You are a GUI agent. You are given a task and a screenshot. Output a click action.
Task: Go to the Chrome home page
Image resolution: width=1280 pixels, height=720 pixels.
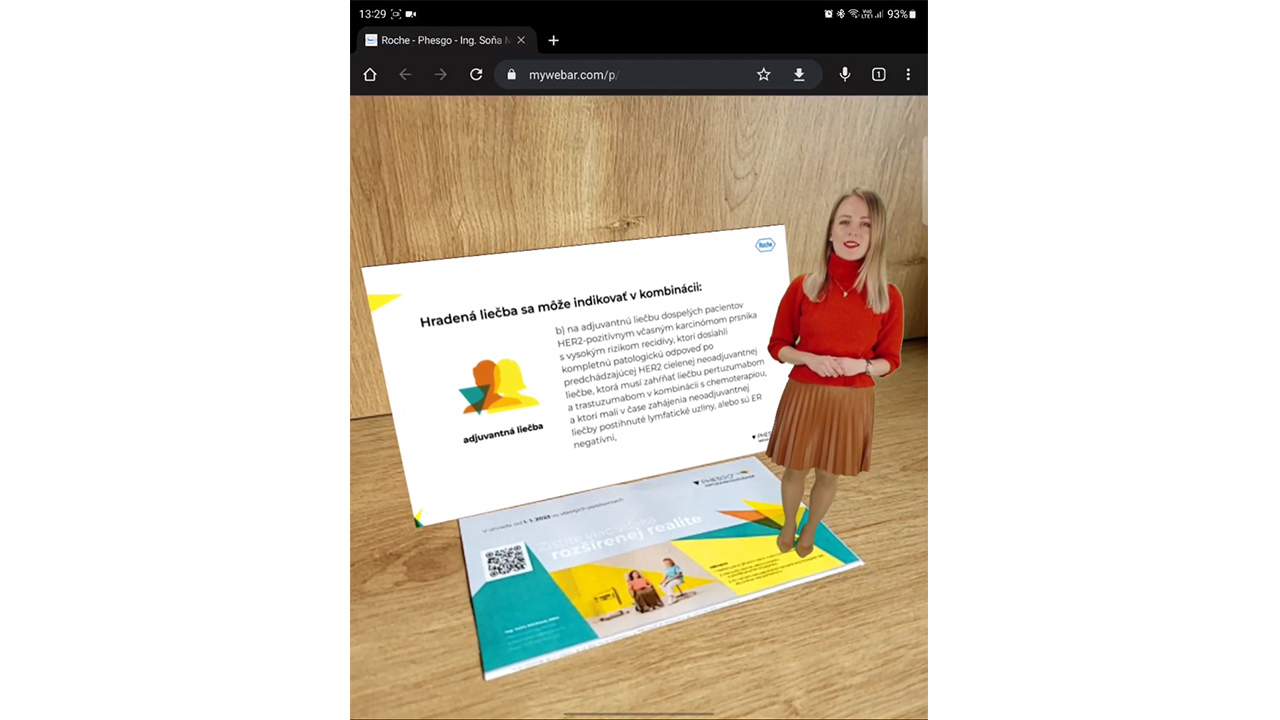coord(370,75)
